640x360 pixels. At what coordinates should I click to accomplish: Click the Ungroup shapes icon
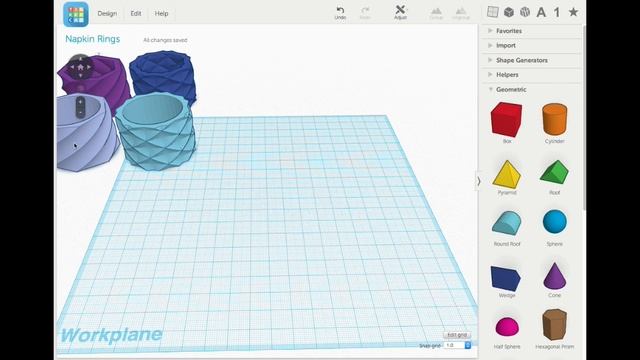pos(461,13)
